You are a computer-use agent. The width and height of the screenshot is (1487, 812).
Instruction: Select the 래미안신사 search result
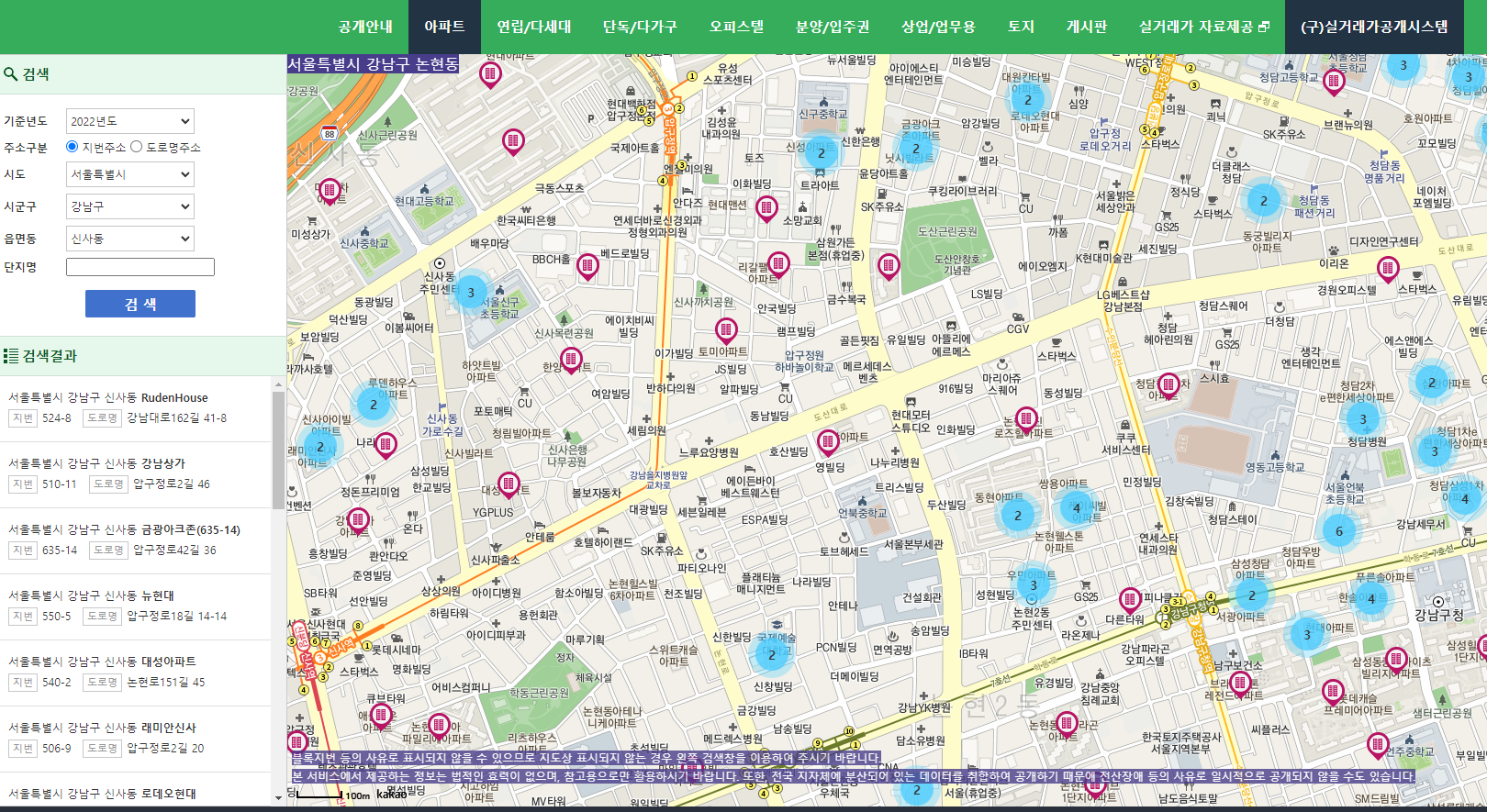coord(136,739)
